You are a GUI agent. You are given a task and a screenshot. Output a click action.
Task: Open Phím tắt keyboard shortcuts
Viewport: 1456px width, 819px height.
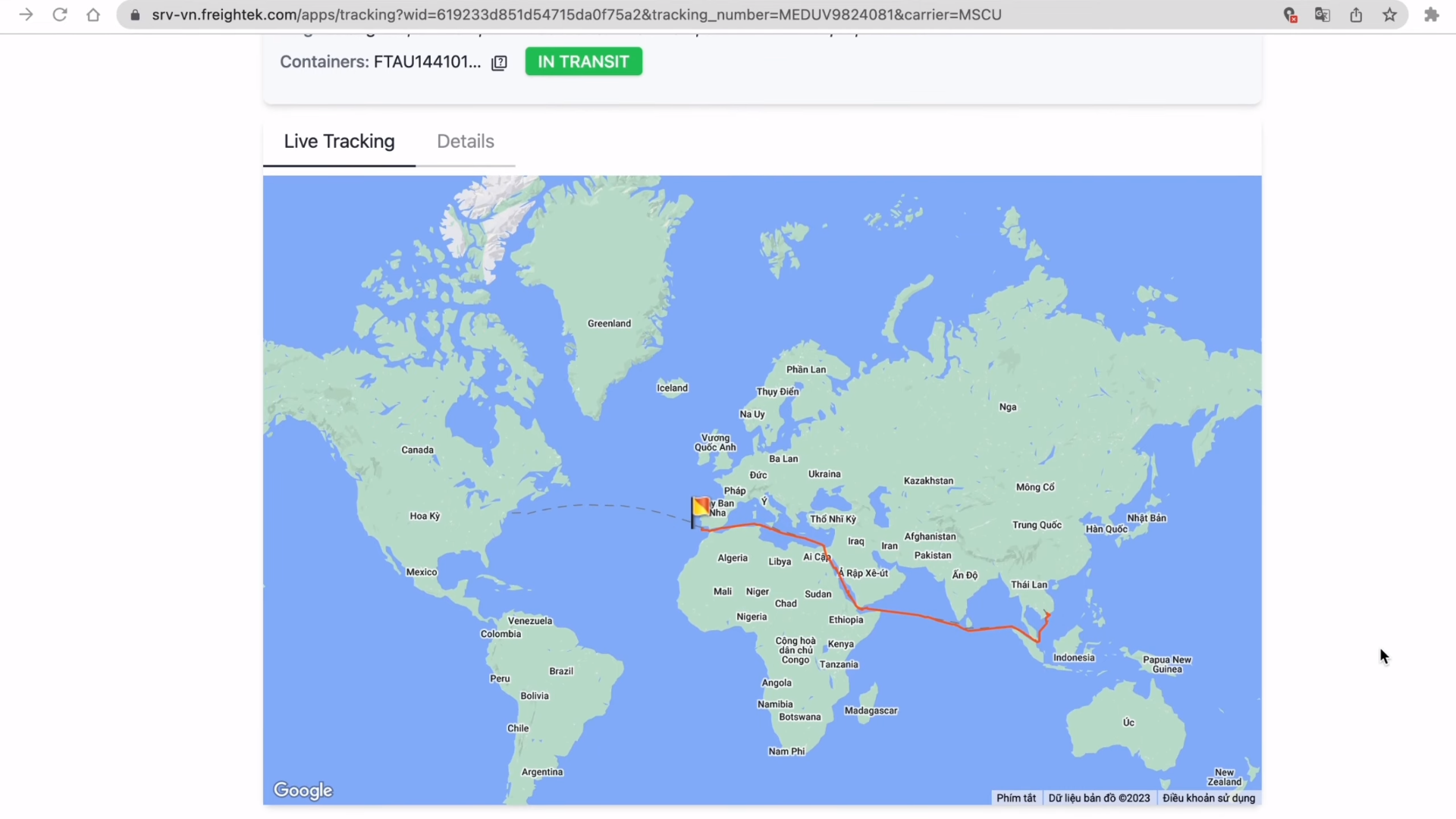(1015, 798)
